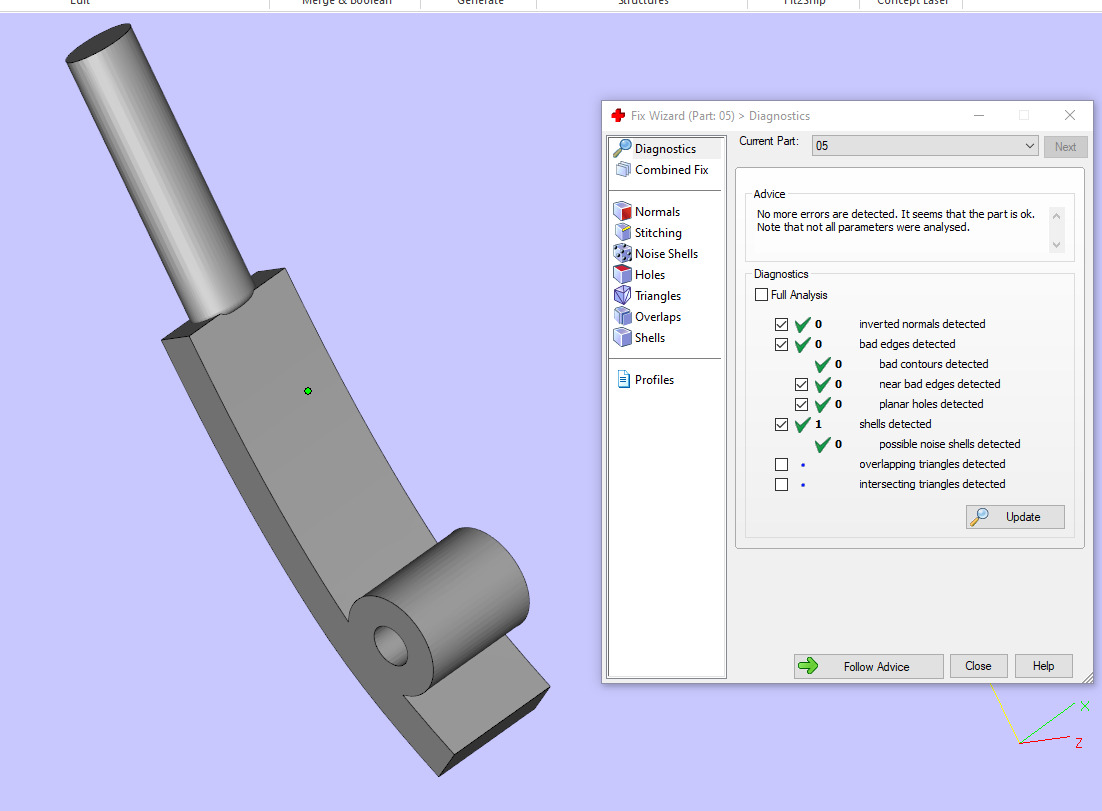Open the Overlaps fix icon

[623, 316]
